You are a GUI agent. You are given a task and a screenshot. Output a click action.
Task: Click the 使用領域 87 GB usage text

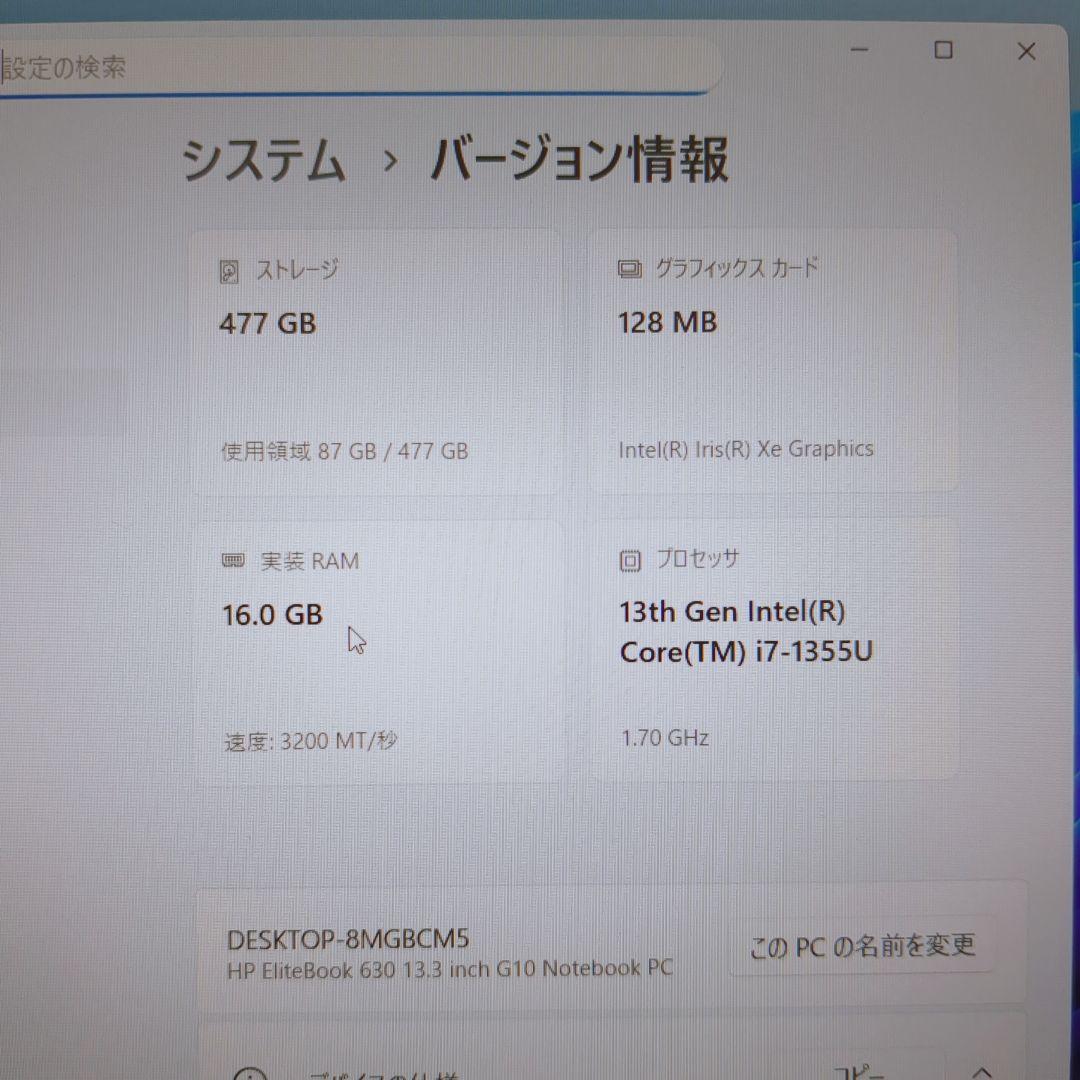pos(343,451)
